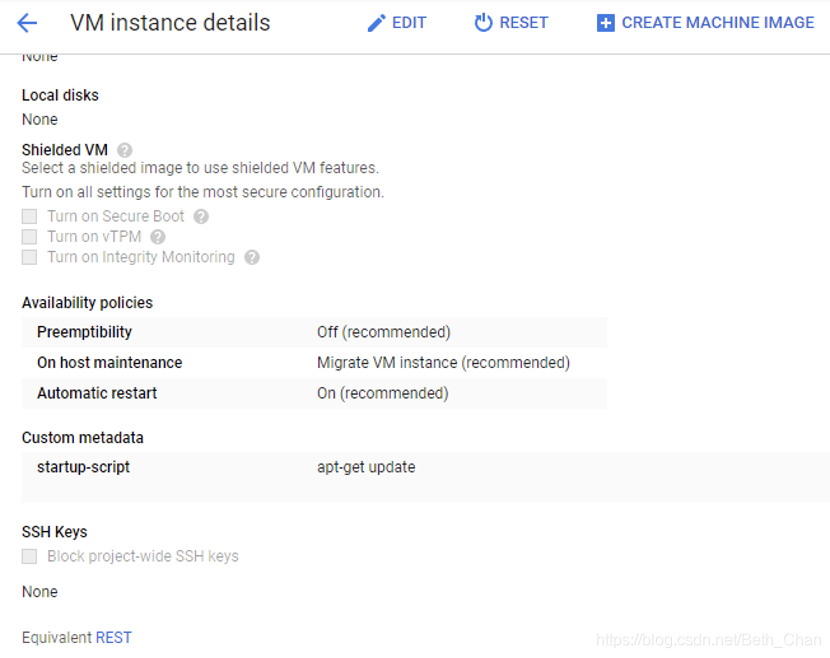Click the EDIT button text
Image resolution: width=830 pixels, height=658 pixels.
coord(409,23)
